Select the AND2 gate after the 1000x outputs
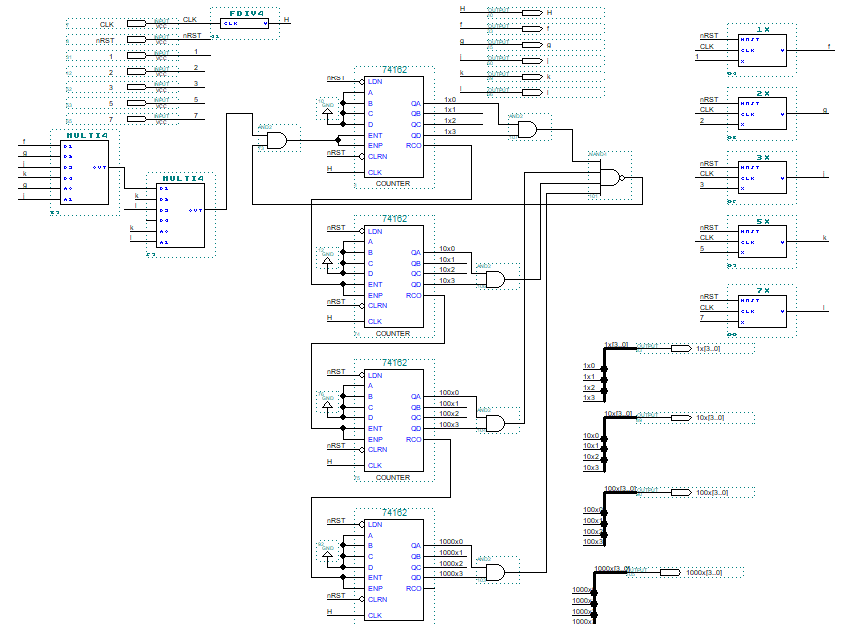 [x=495, y=572]
